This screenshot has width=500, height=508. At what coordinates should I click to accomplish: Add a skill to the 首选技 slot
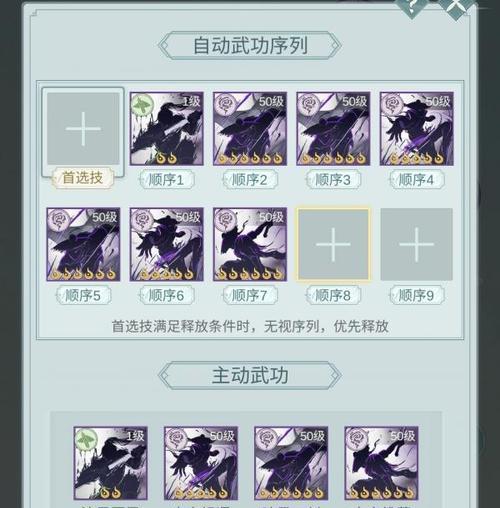click(x=83, y=129)
